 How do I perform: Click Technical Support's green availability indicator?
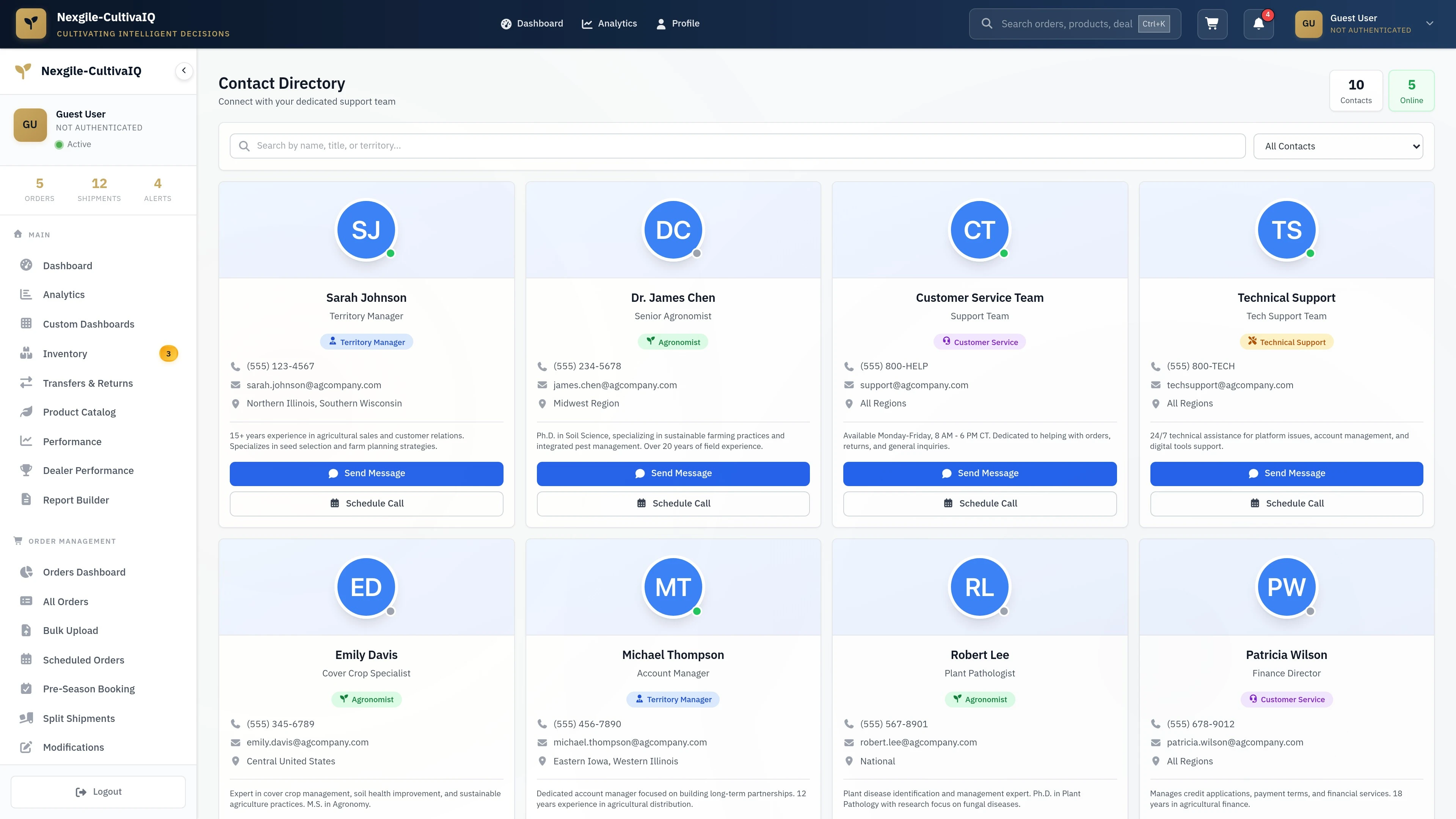[1311, 254]
